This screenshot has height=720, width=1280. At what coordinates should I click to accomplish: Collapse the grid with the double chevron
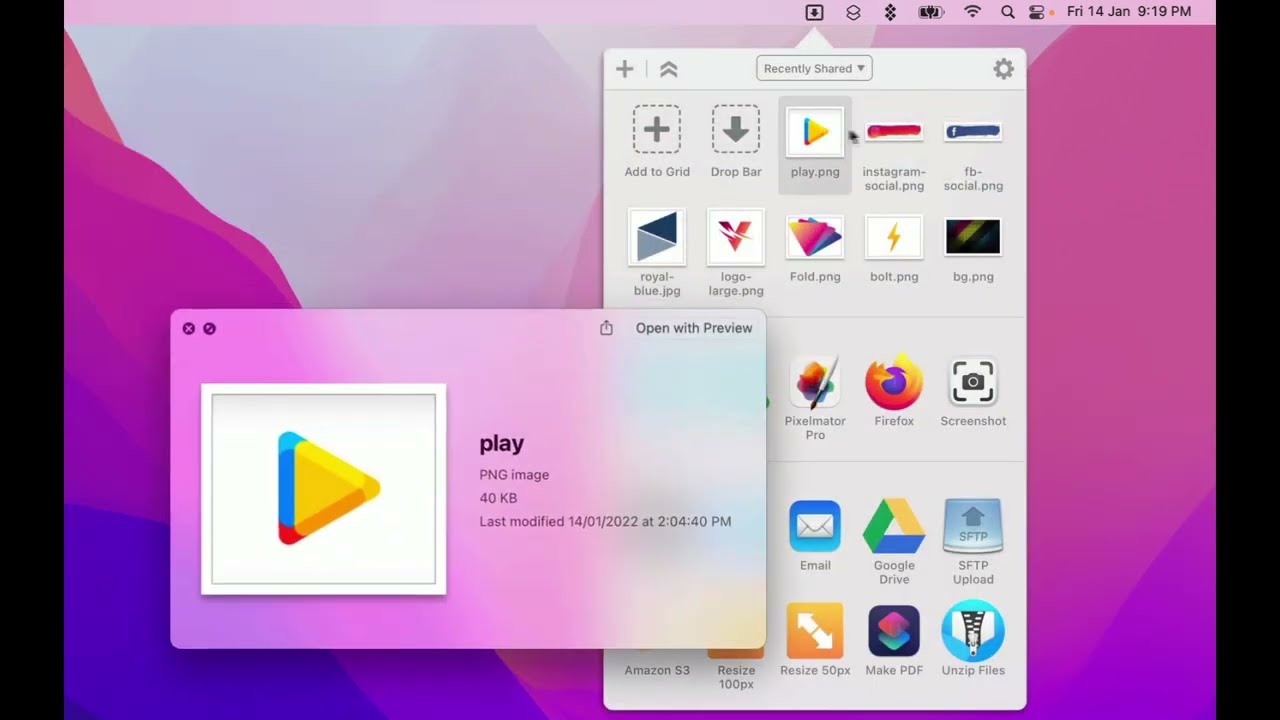point(669,68)
